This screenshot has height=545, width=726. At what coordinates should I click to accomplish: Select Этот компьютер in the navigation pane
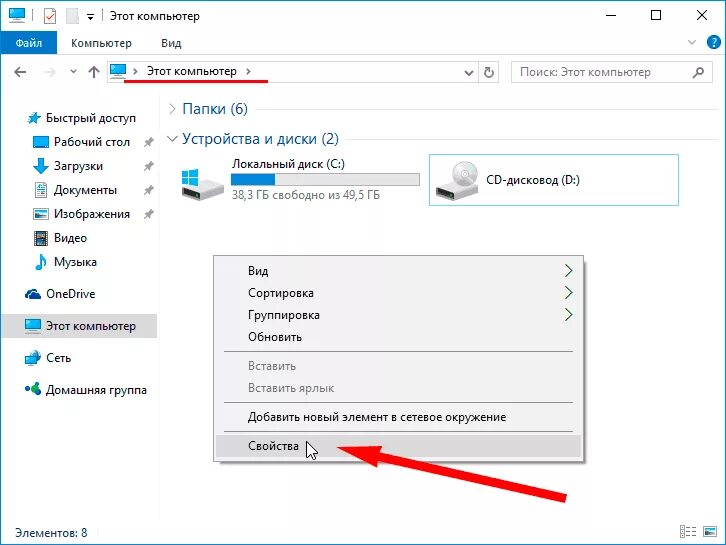[x=80, y=326]
